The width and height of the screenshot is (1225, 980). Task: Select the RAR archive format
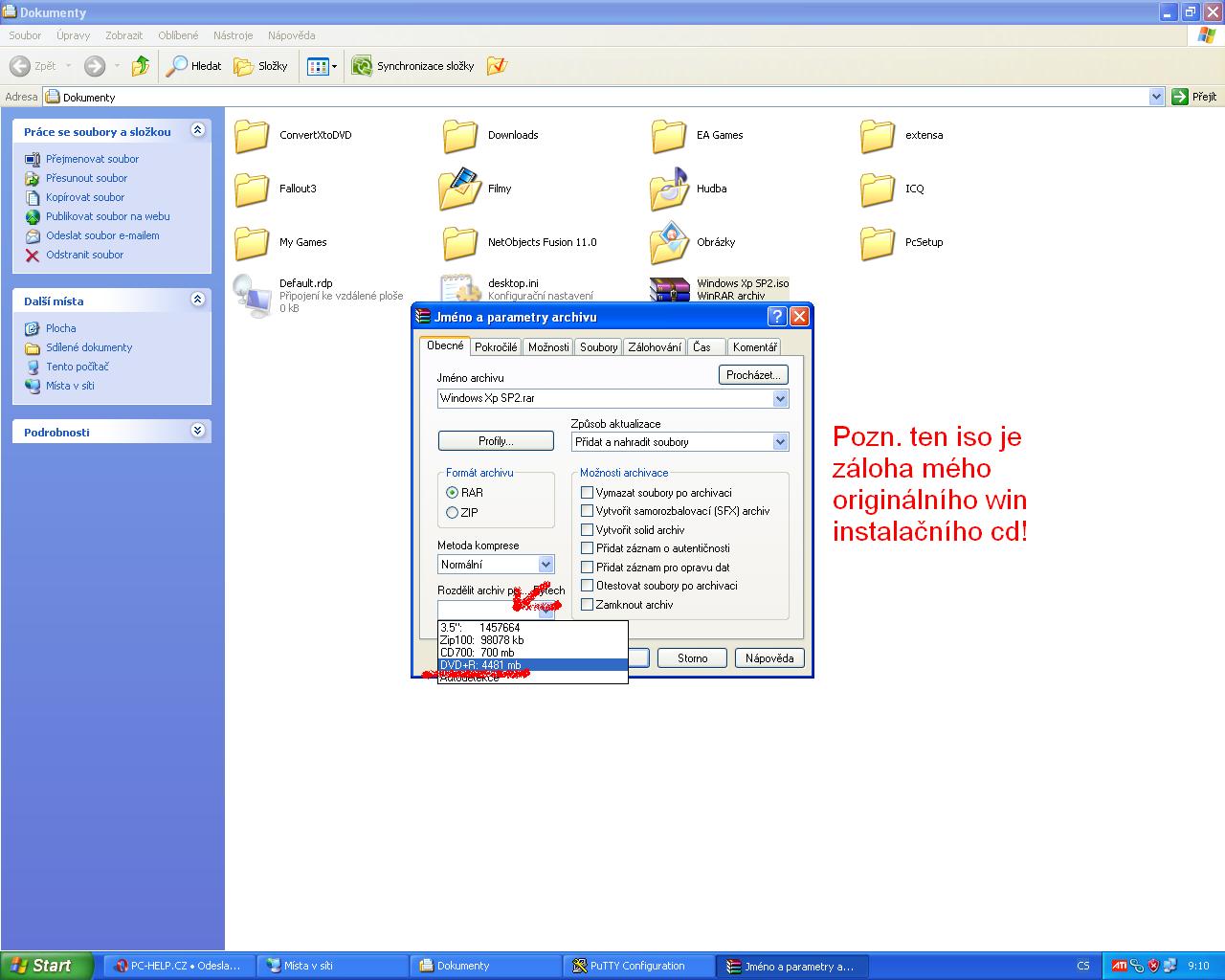tap(453, 493)
